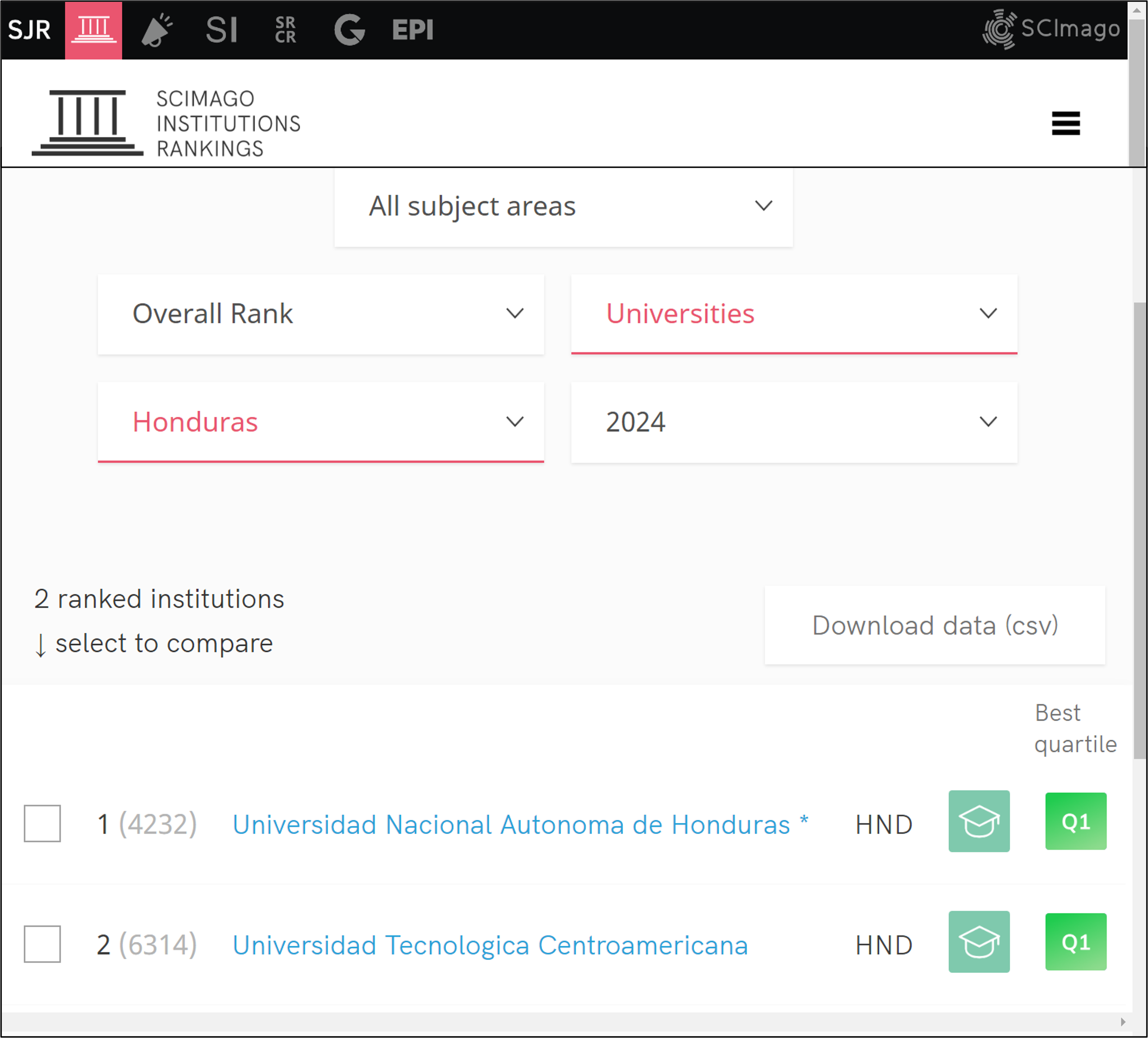Open the Honduras country dropdown
The height and width of the screenshot is (1038, 1148).
pos(321,423)
